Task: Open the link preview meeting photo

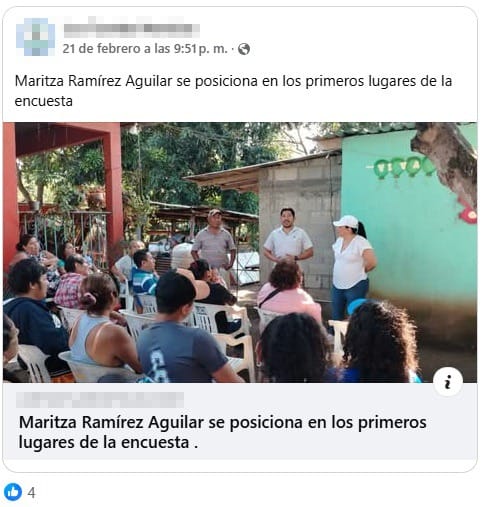Action: 240,252
